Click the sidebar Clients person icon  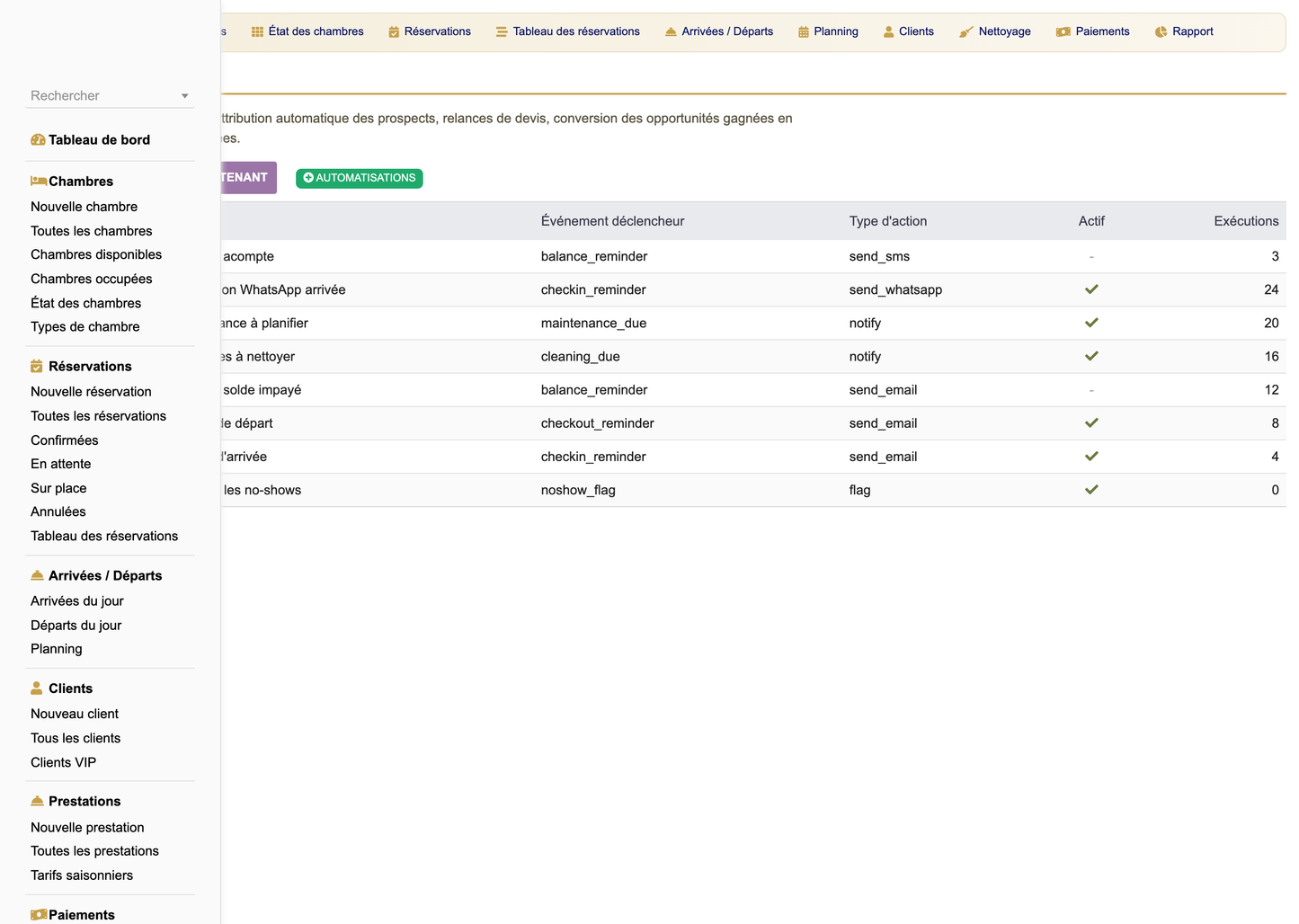click(x=37, y=688)
